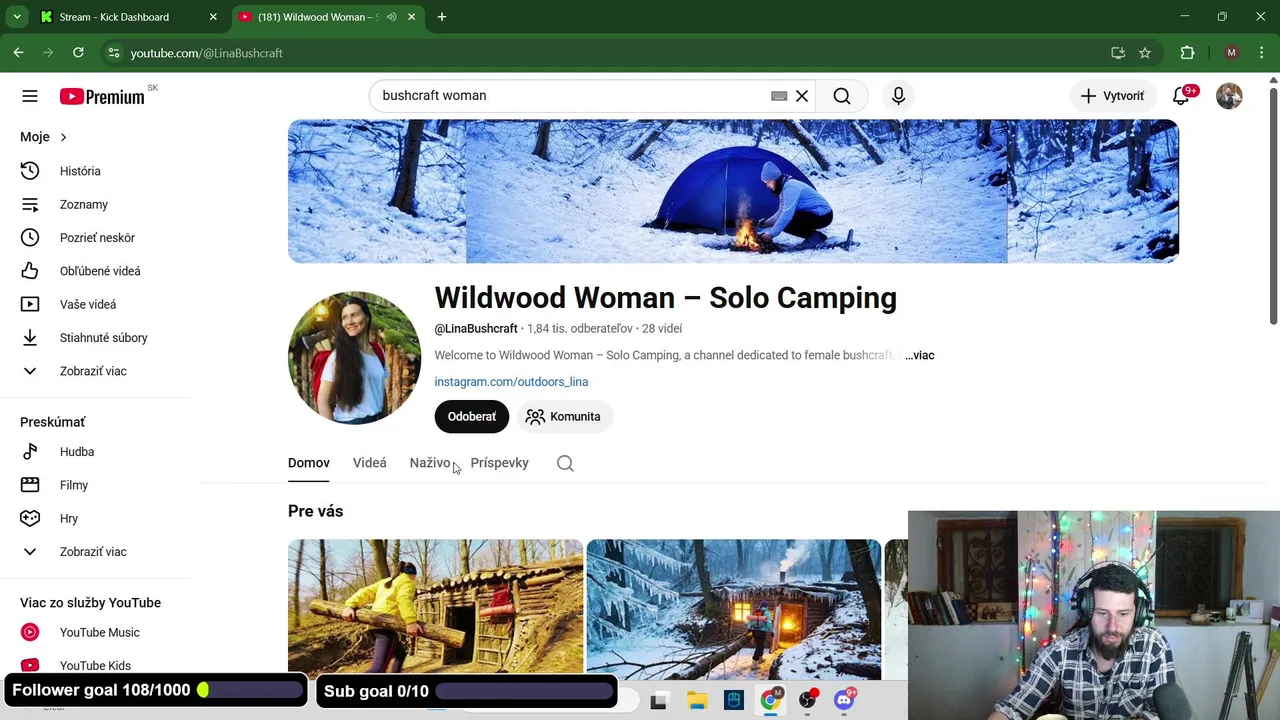Click the magnifier search button
1280x720 pixels.
click(842, 96)
